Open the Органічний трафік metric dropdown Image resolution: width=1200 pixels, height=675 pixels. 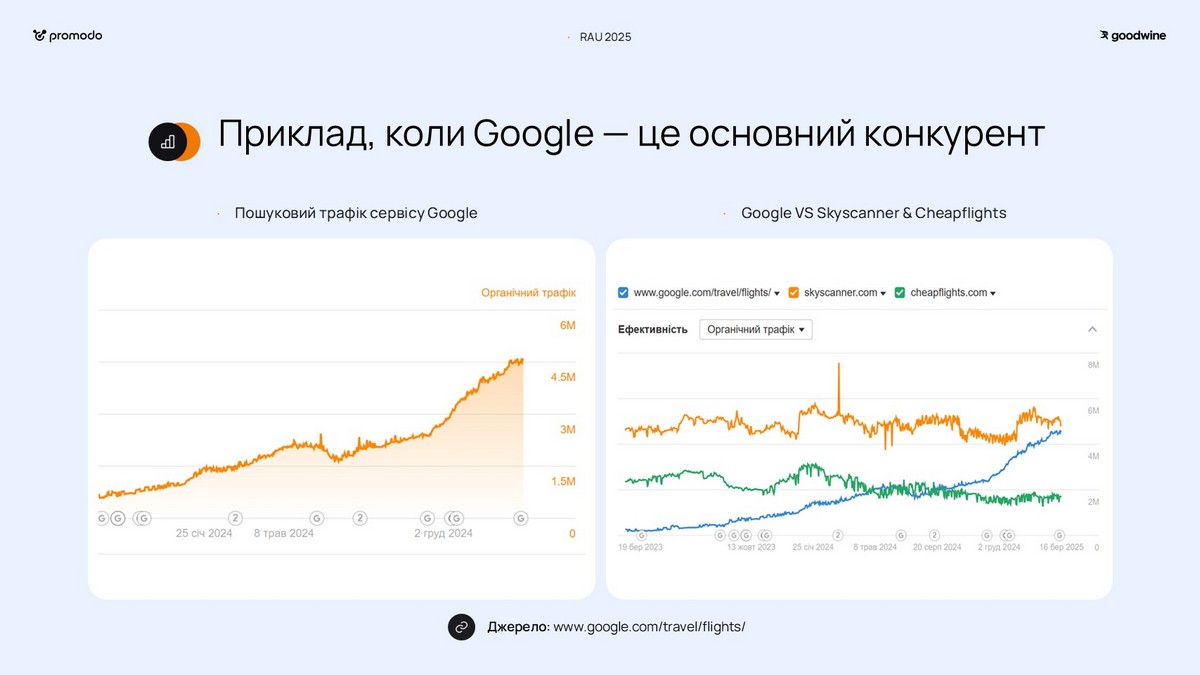(x=756, y=329)
